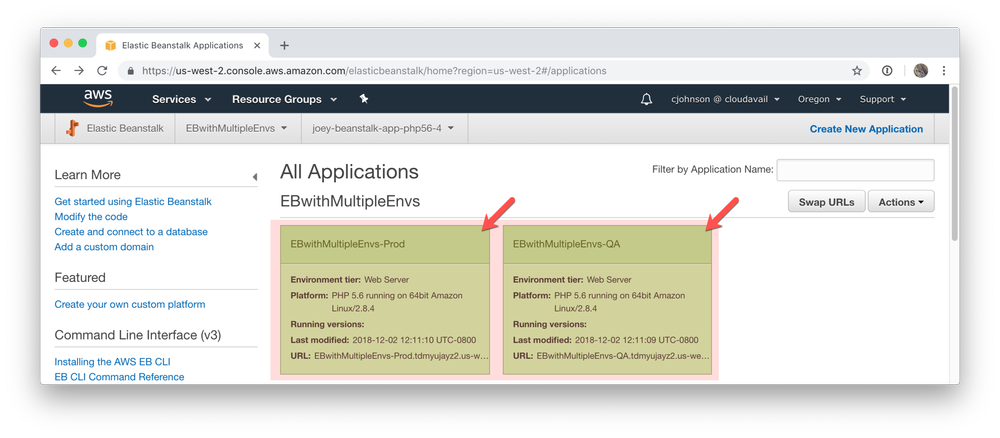Click the browser back arrow
The image size is (1000, 438).
click(56, 71)
